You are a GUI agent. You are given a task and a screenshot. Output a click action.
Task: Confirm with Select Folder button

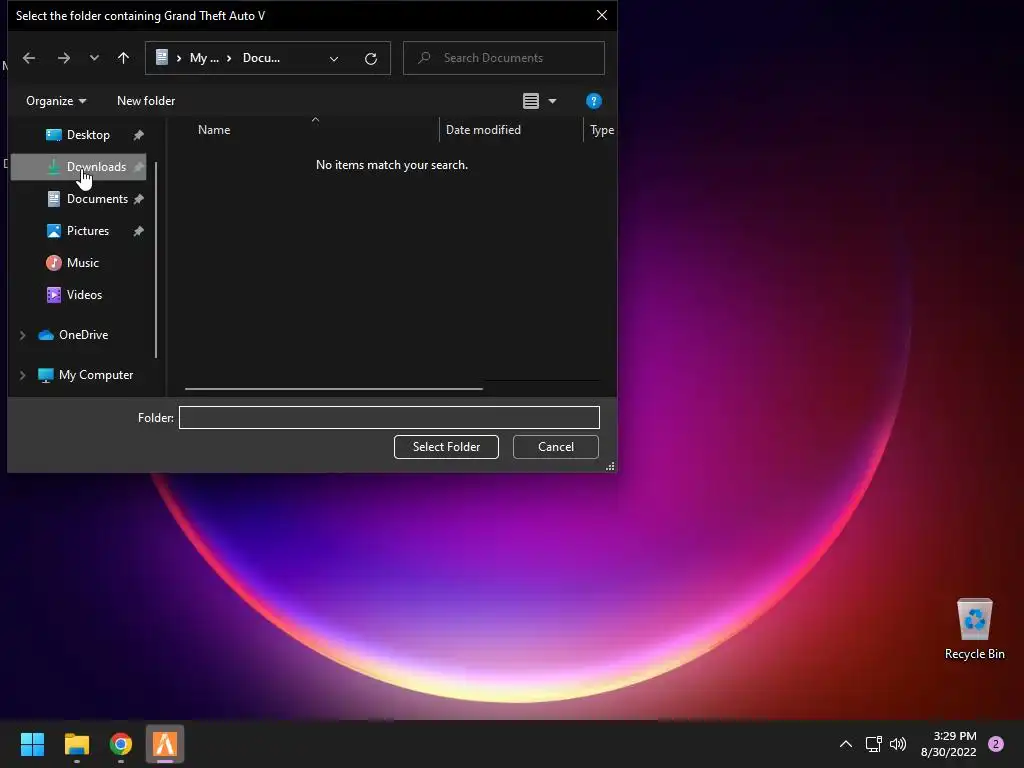point(446,447)
